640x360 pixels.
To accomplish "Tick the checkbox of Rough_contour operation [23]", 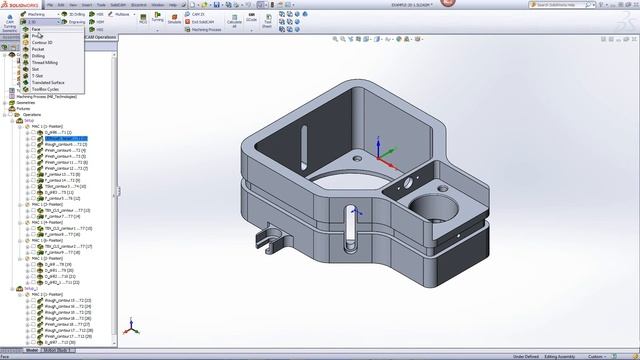I will tap(33, 300).
